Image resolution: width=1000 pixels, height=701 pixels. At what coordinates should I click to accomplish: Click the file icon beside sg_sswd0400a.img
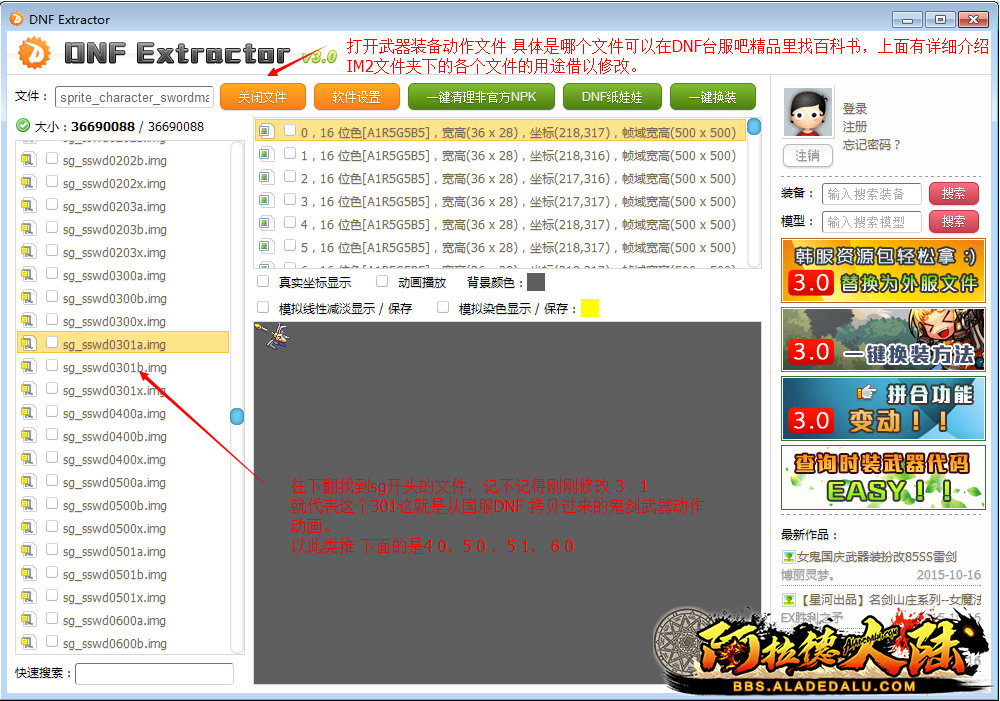(27, 413)
